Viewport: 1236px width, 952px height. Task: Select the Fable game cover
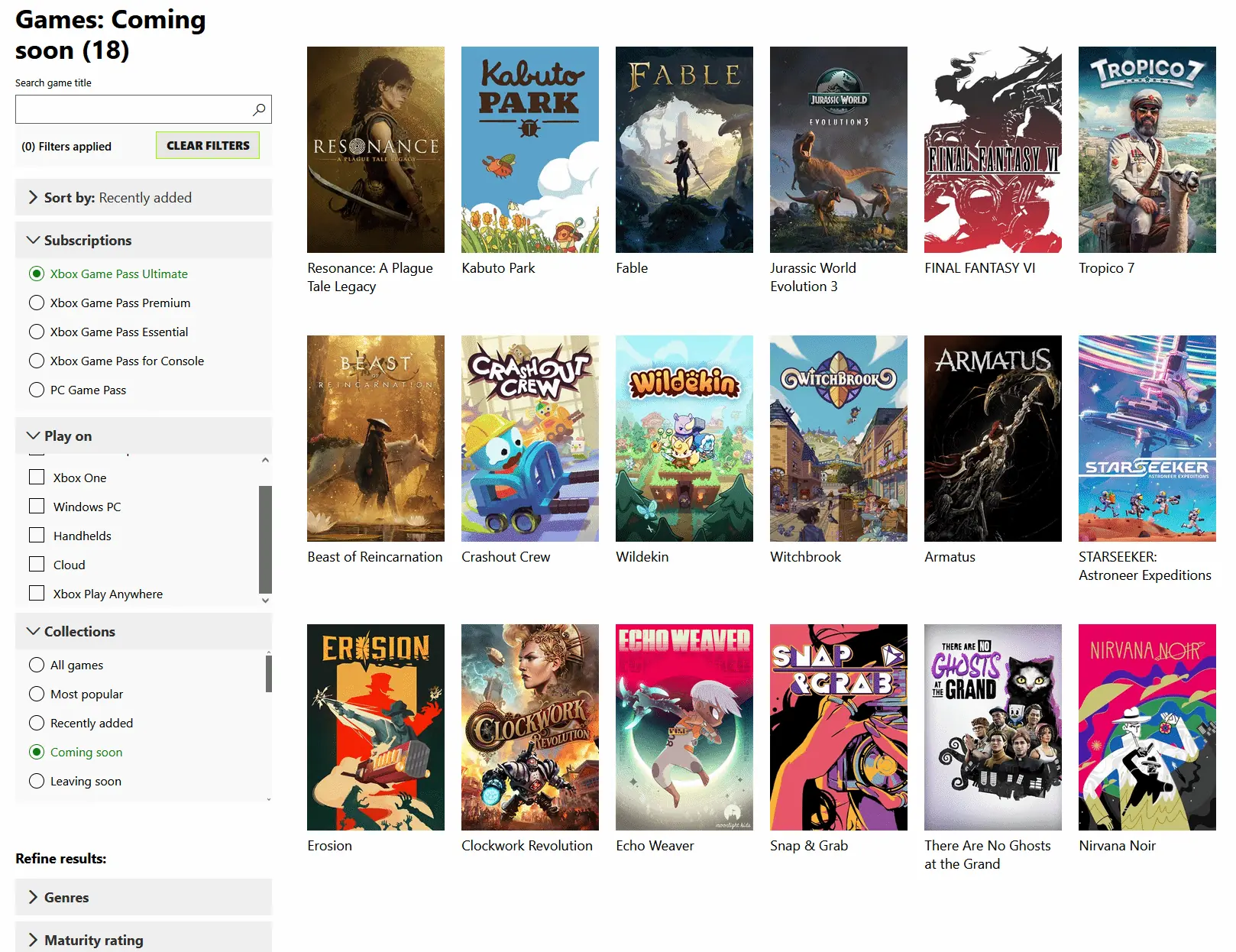(684, 150)
